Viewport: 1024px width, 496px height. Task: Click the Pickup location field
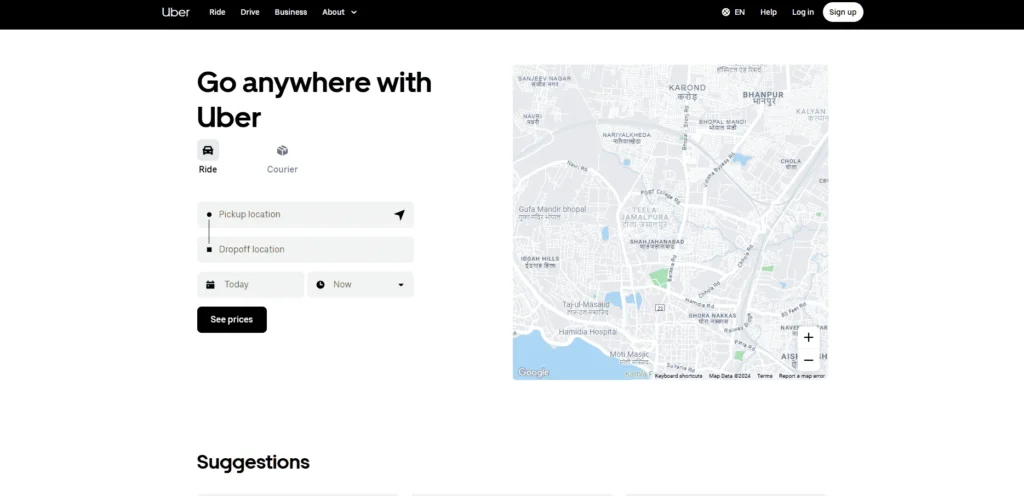pyautogui.click(x=300, y=215)
